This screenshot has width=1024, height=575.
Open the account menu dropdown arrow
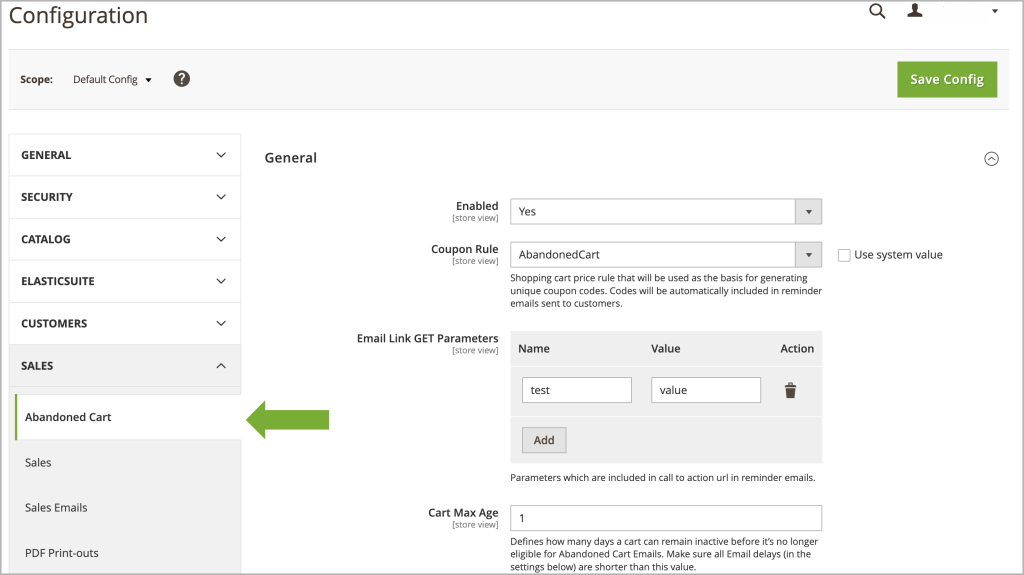995,11
